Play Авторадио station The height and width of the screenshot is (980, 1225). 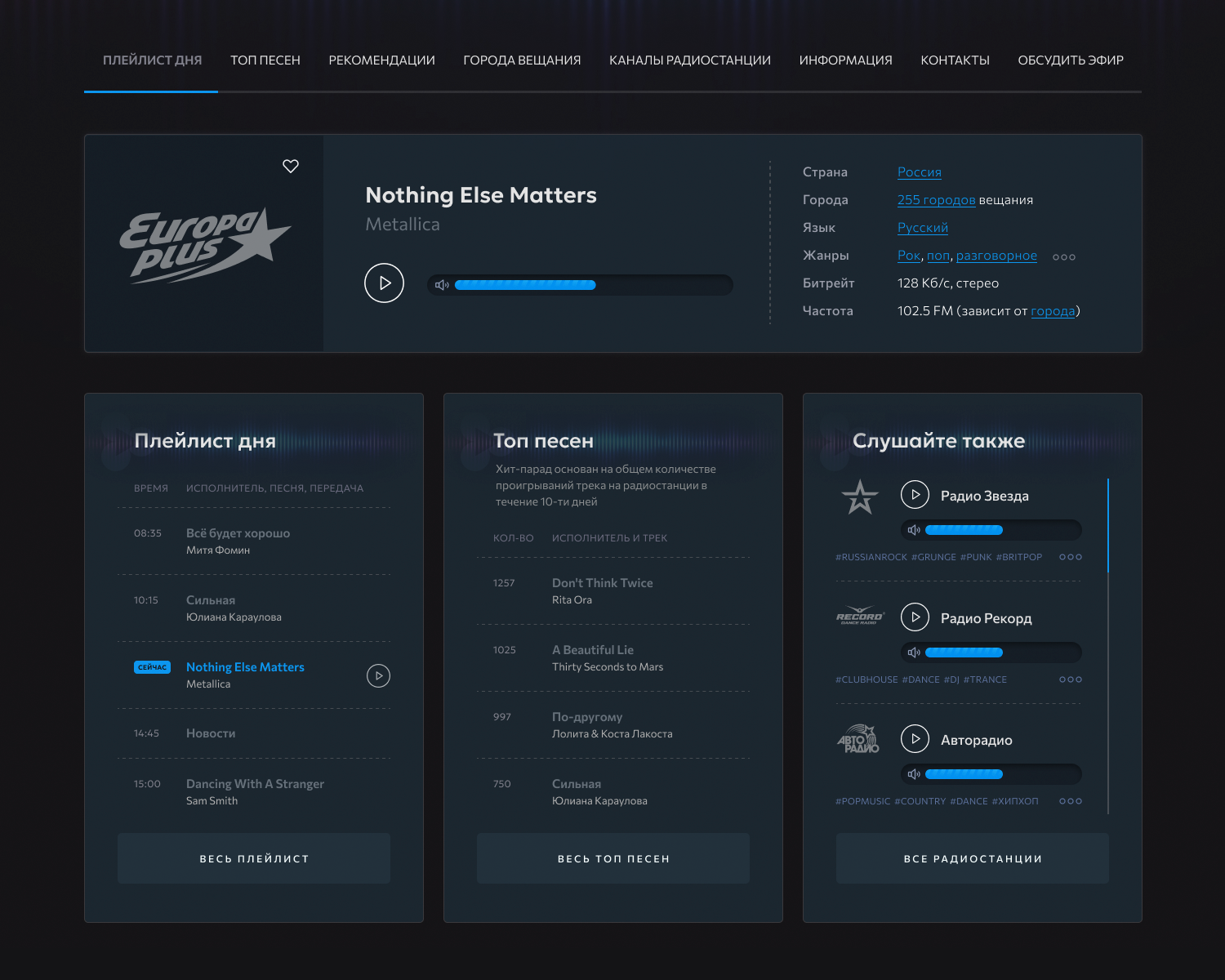[x=915, y=739]
